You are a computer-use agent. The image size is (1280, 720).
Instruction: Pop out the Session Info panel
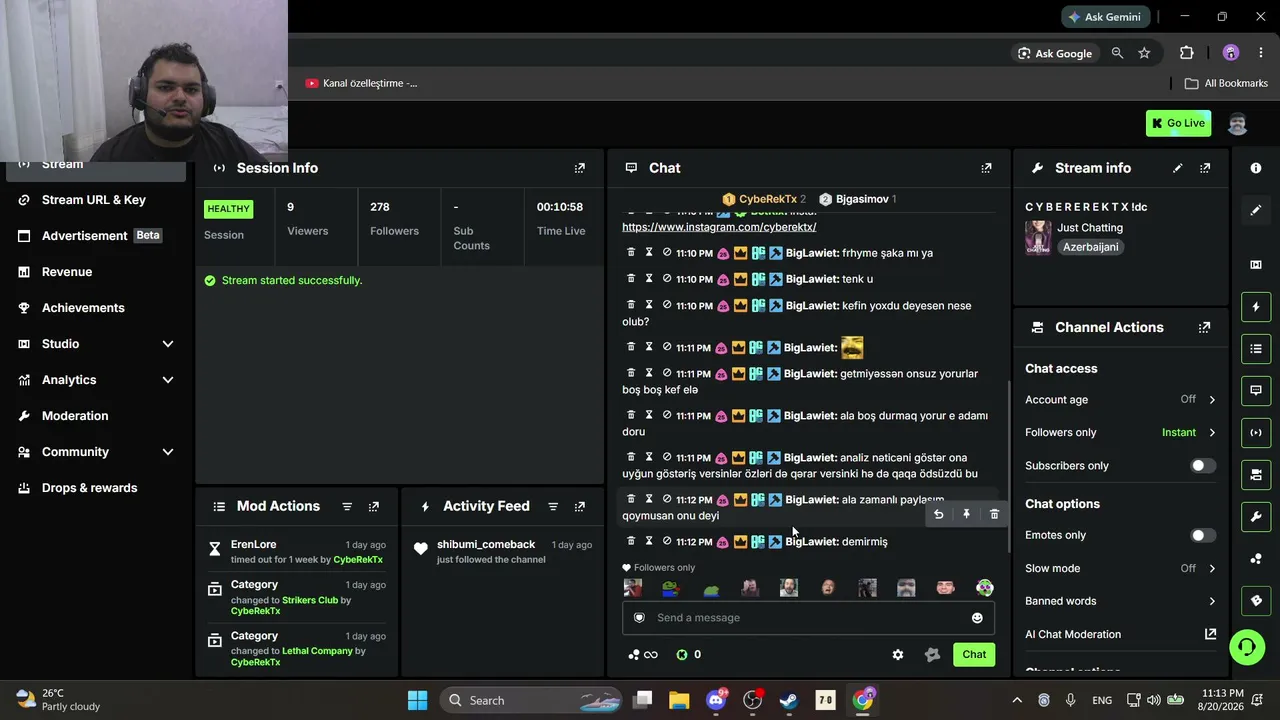(580, 168)
